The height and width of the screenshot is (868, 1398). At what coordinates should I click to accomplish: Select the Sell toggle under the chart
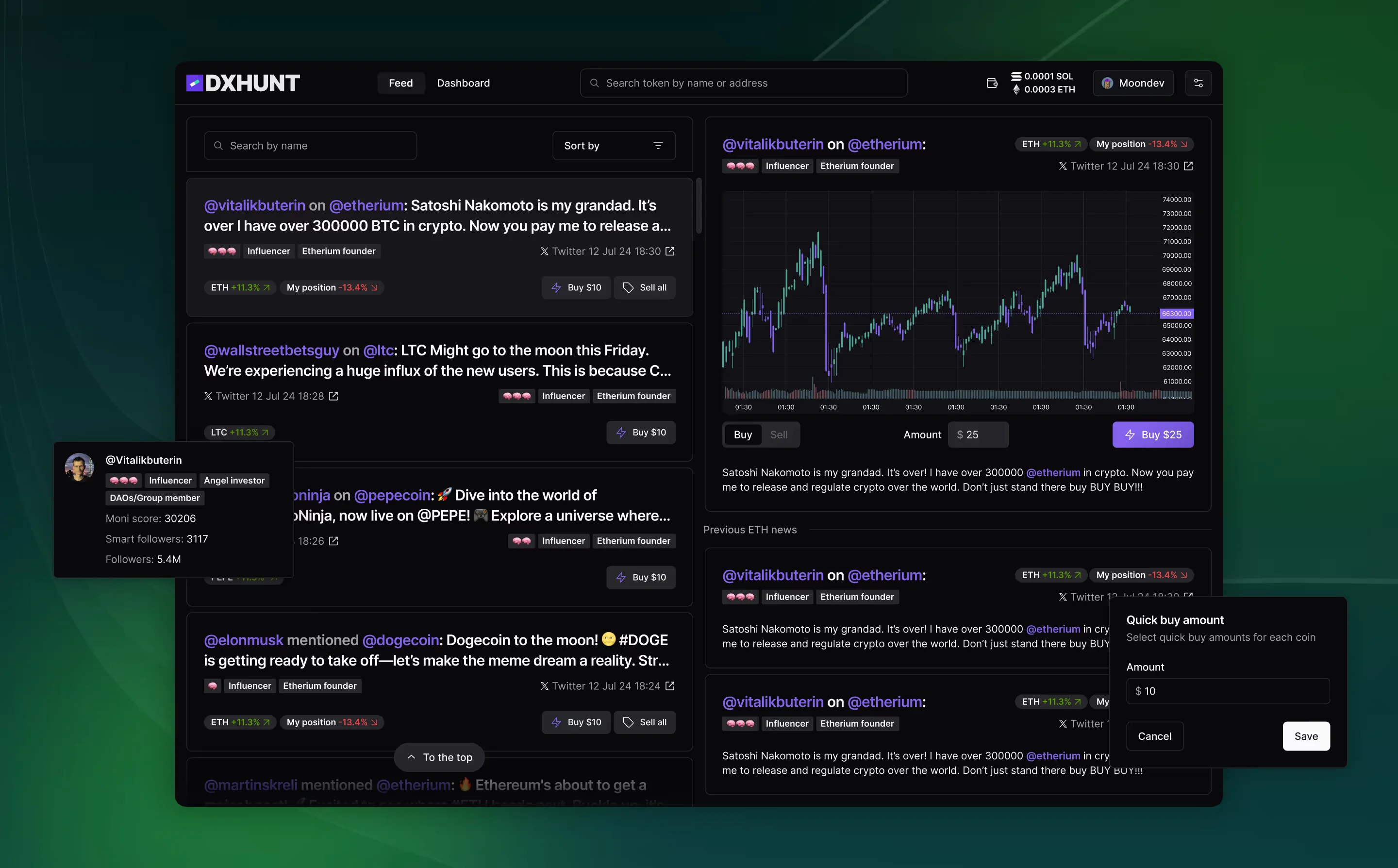point(779,434)
